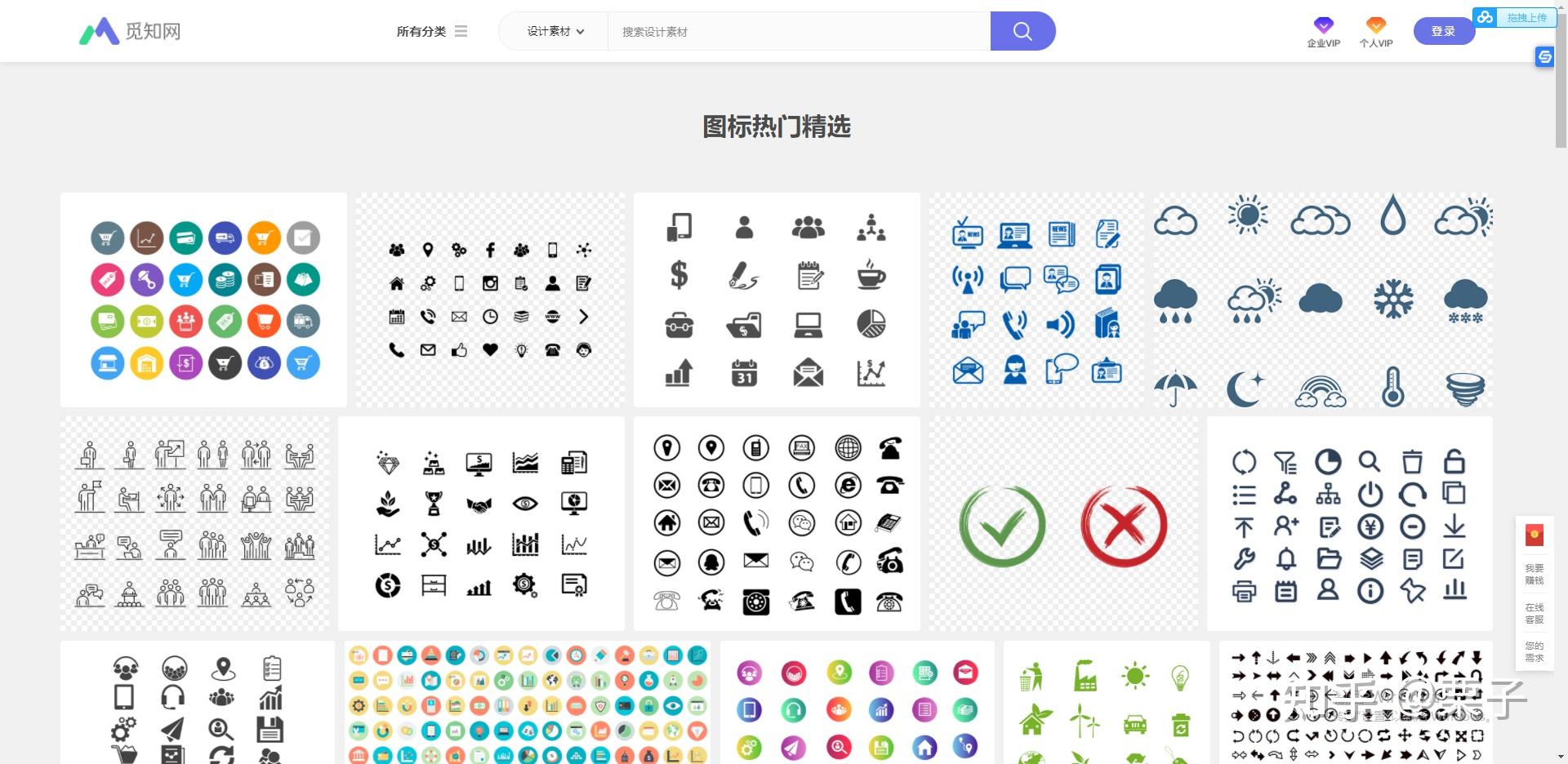Open the arrows collection thumbnail
This screenshot has height=764, width=1568.
click(x=1356, y=702)
